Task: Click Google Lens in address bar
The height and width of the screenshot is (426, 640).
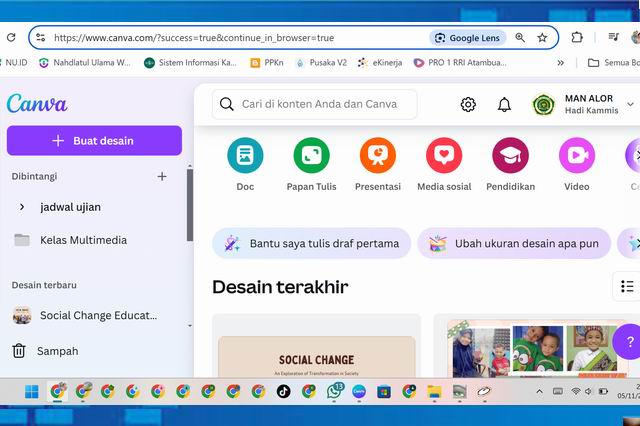Action: pos(467,38)
